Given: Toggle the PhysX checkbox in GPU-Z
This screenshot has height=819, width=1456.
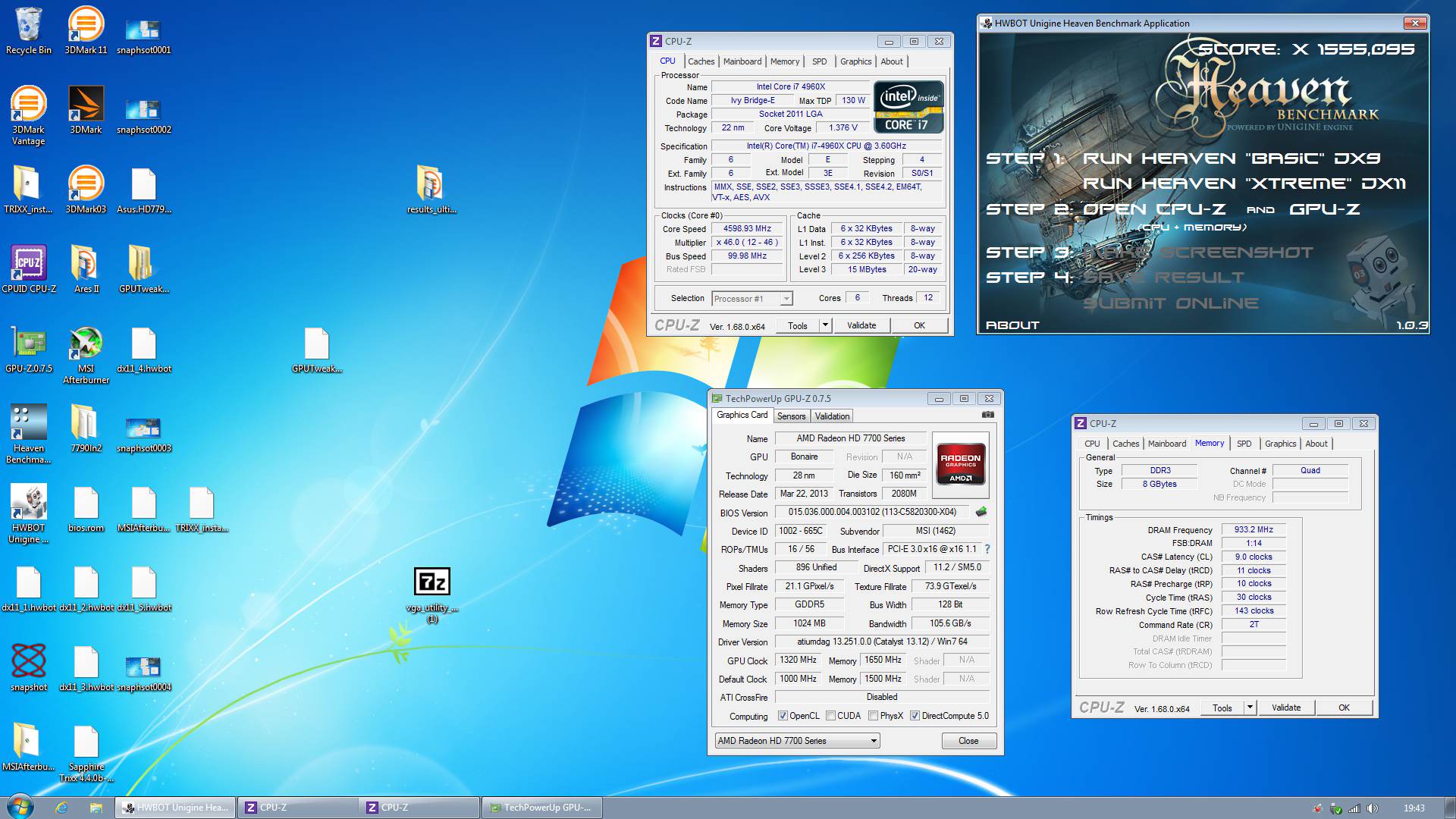Looking at the screenshot, I should pos(873,716).
